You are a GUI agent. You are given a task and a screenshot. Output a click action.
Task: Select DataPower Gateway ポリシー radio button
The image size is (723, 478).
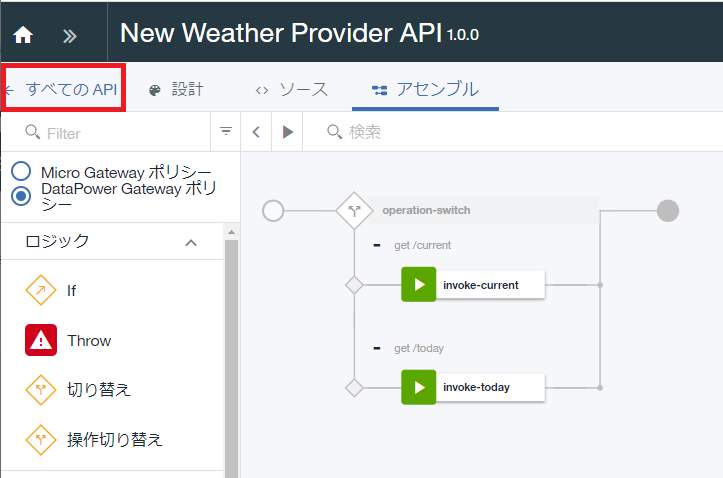21,196
